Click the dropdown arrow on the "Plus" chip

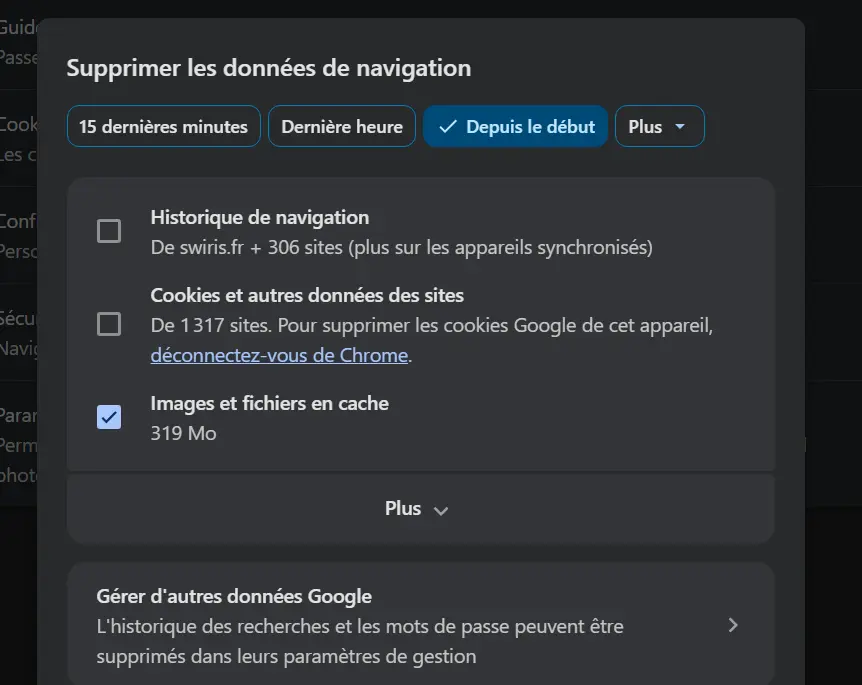681,126
